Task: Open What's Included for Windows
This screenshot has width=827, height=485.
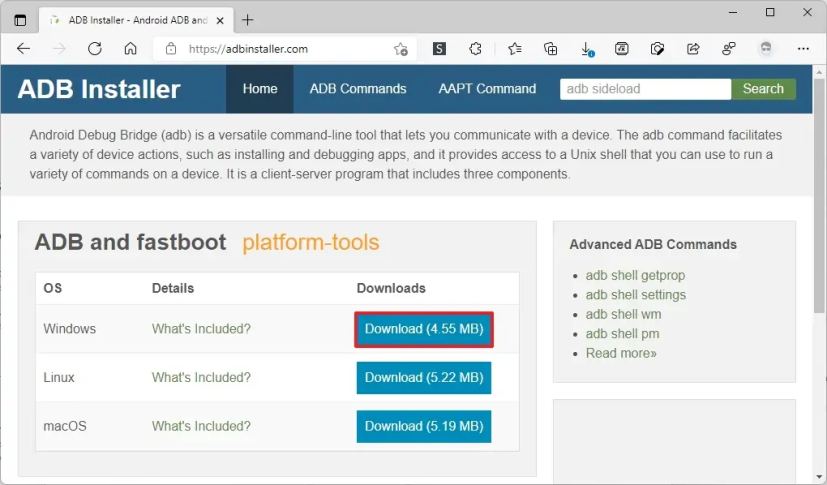Action: coord(201,329)
